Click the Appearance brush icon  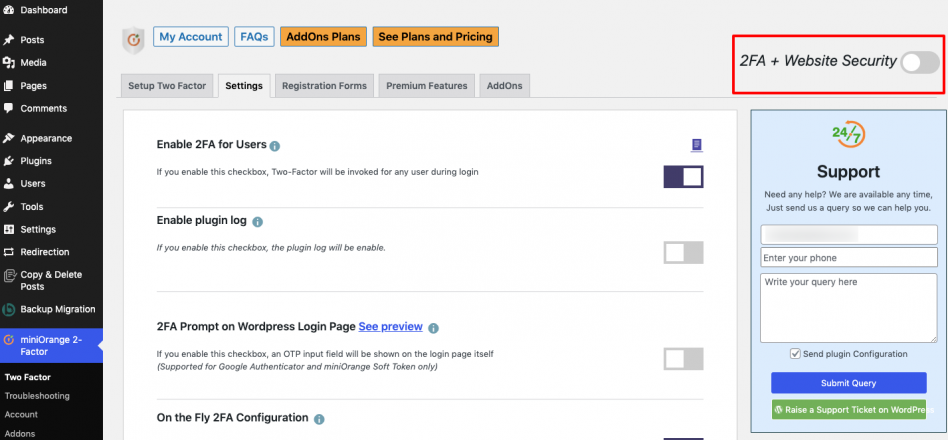[8, 138]
